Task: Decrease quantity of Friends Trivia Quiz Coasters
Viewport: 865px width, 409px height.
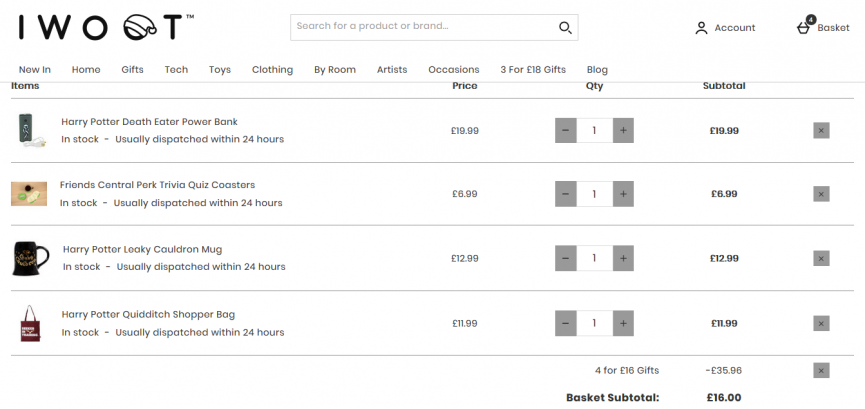Action: (x=566, y=194)
